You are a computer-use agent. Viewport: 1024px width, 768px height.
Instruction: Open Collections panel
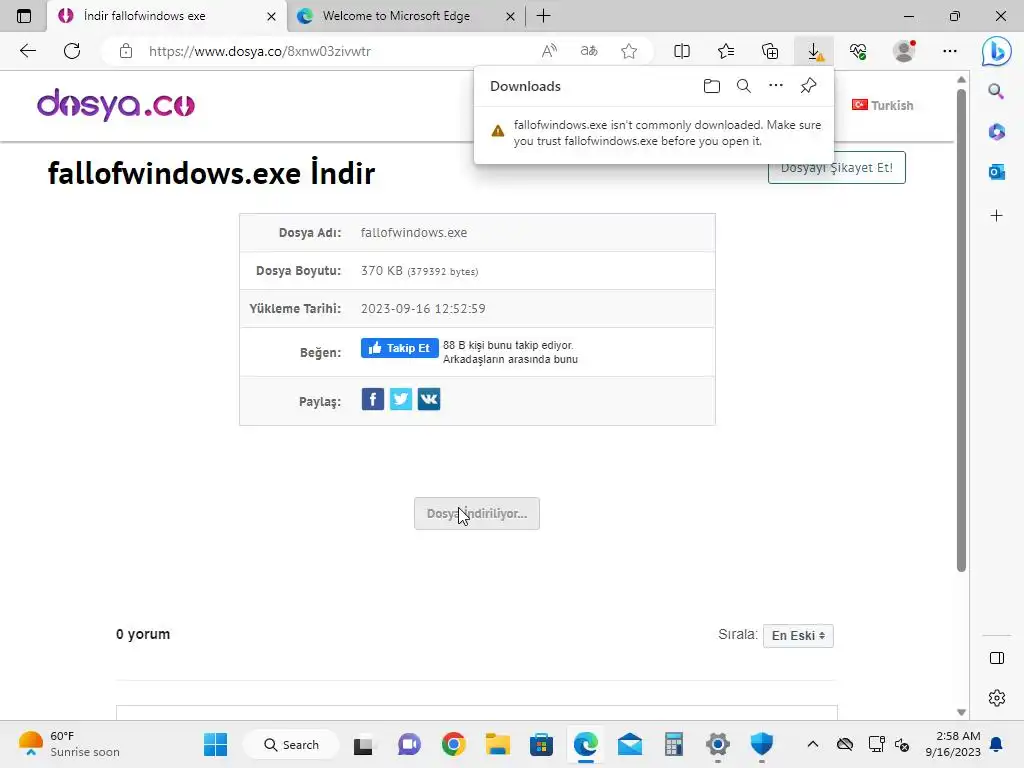770,51
